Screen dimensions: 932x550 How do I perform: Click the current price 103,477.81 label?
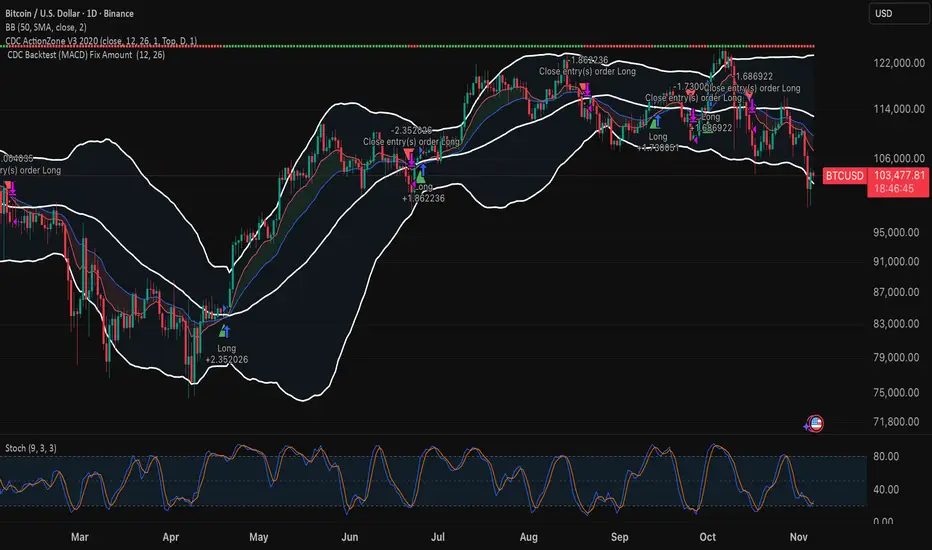899,175
